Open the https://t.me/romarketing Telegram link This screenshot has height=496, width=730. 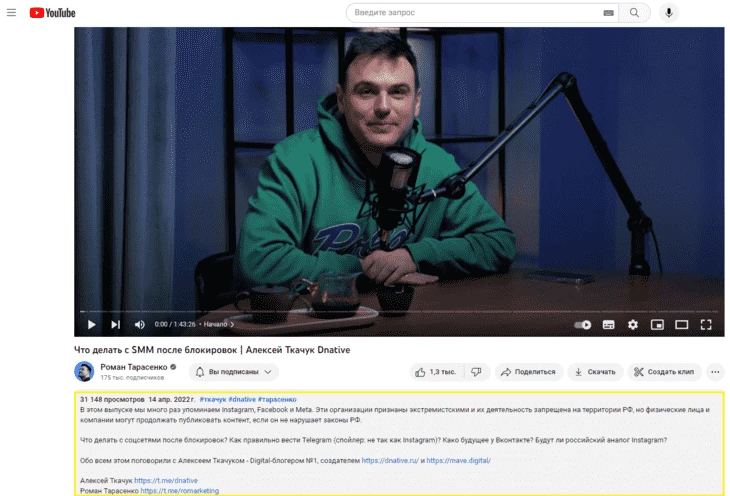pos(180,490)
